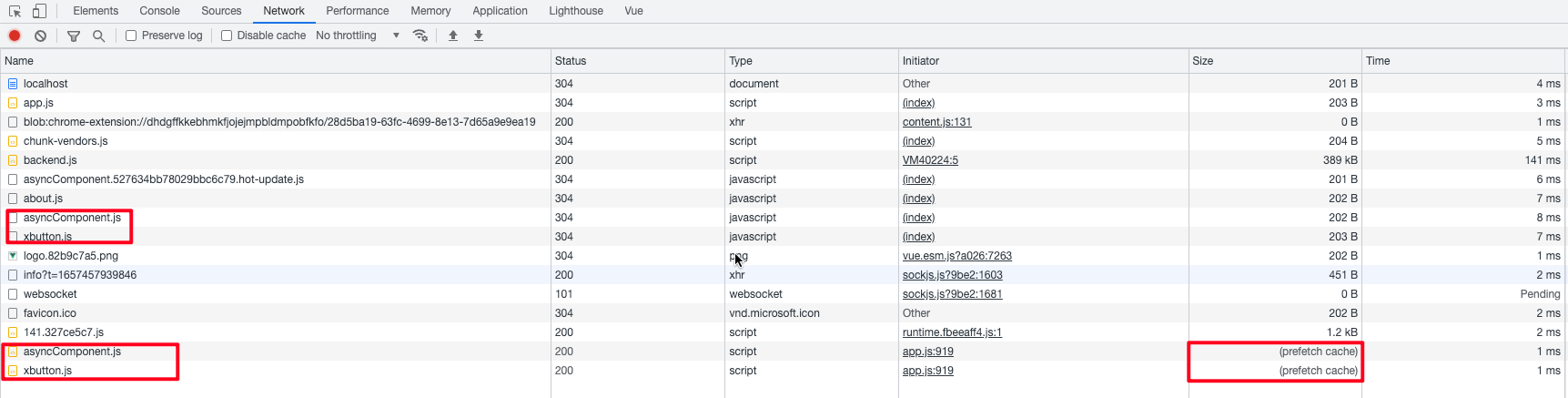The width and height of the screenshot is (1568, 398).
Task: Switch to the Performance tab
Action: pos(358,11)
